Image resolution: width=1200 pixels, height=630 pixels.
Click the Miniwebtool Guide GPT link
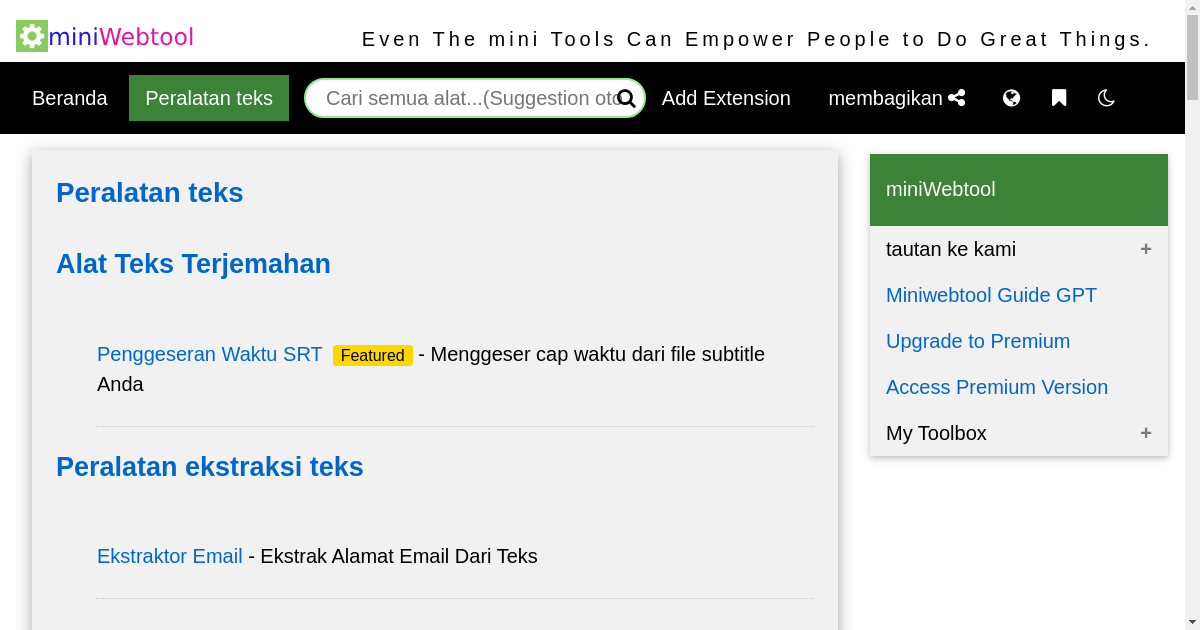pos(991,295)
